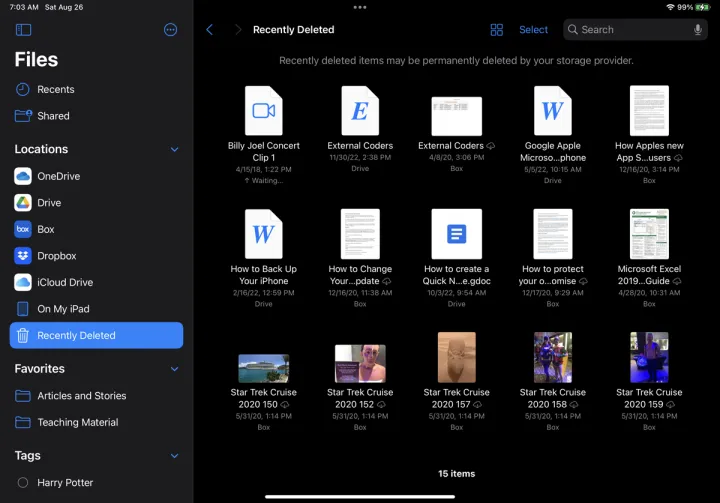Open Dropbox location in sidebar

(x=56, y=256)
